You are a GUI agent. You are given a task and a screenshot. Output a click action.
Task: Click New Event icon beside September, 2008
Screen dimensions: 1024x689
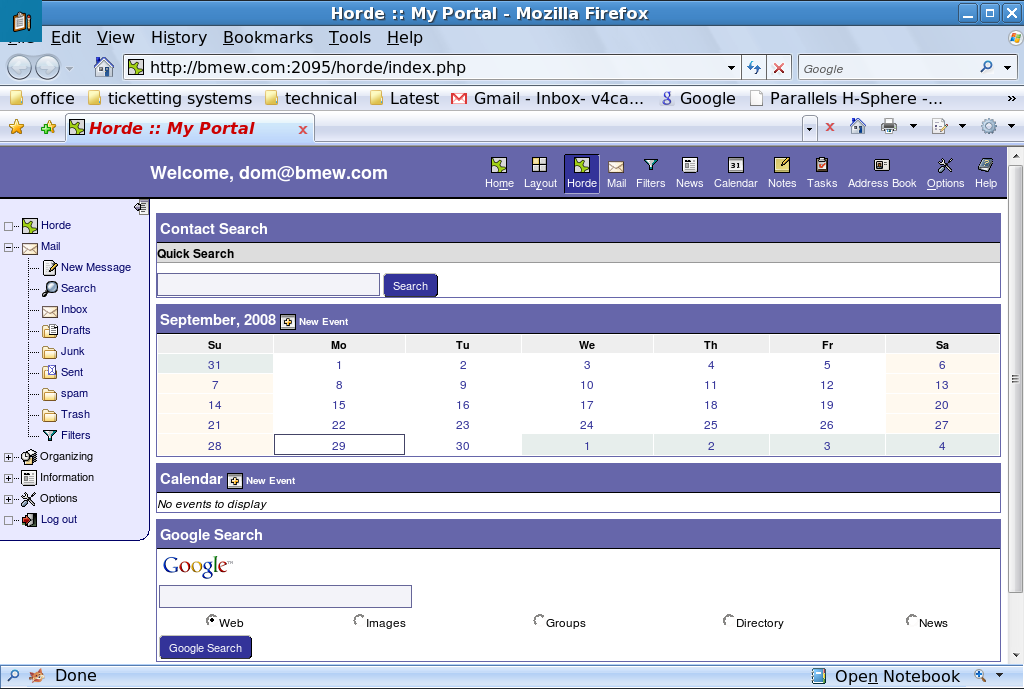pyautogui.click(x=288, y=321)
